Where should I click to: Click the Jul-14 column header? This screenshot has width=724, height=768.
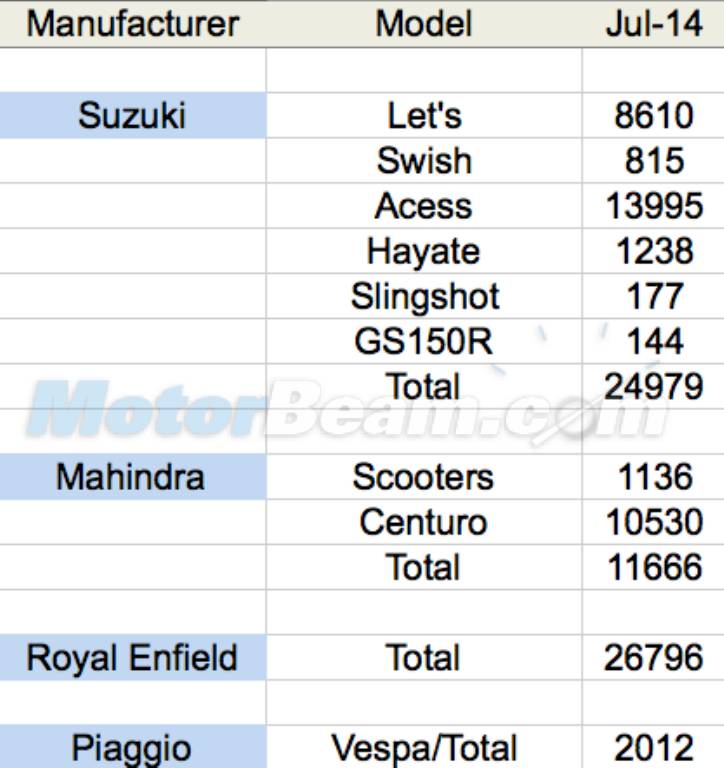coord(654,24)
